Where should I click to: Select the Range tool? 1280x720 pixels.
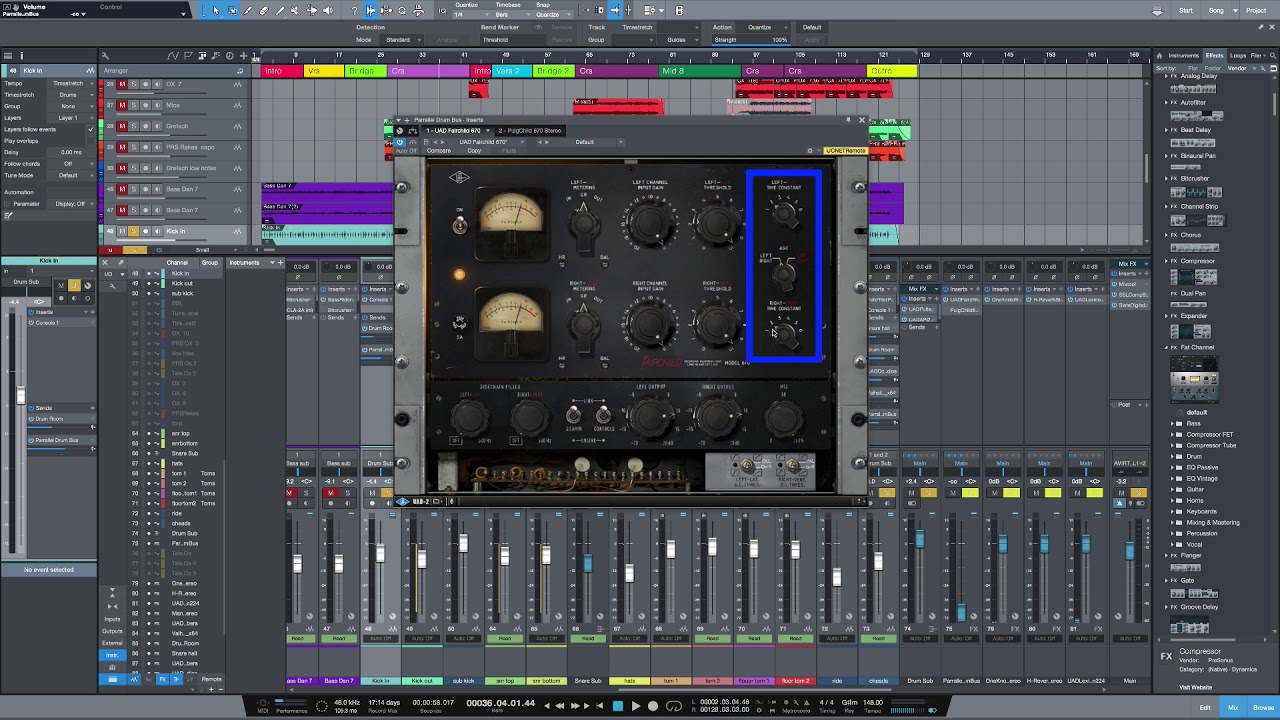(x=232, y=10)
